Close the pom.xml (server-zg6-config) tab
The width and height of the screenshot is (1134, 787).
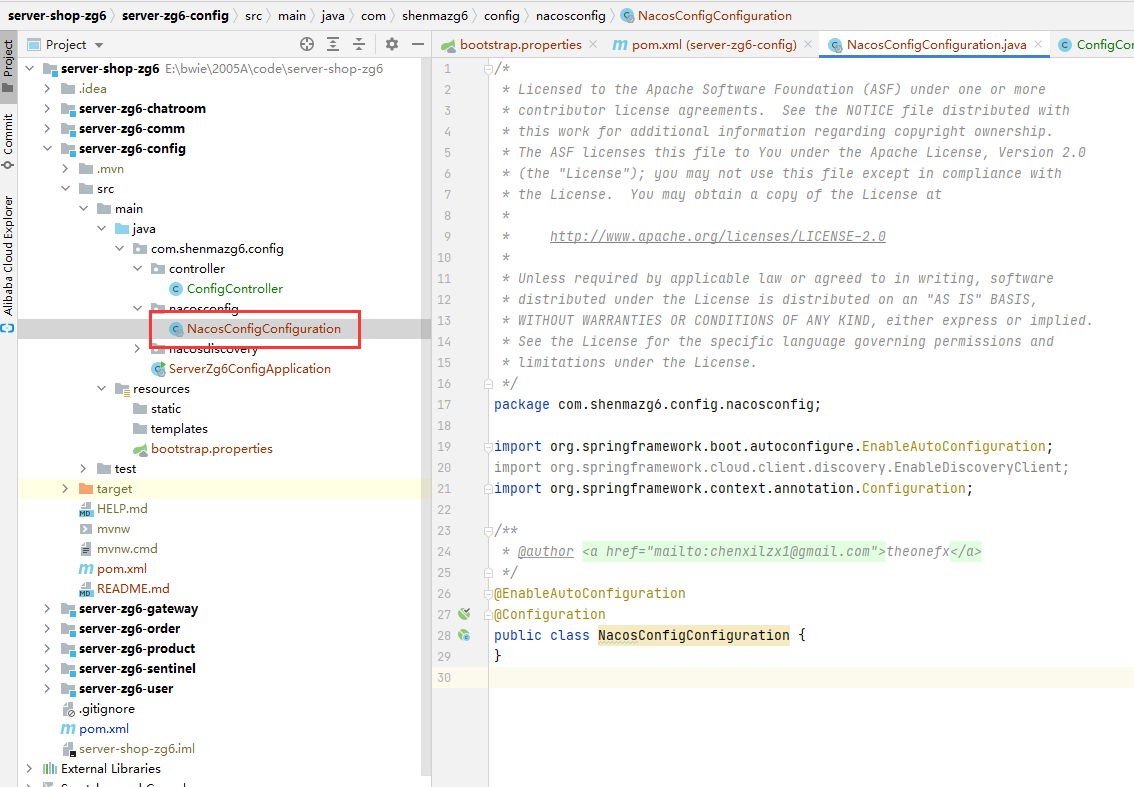808,44
